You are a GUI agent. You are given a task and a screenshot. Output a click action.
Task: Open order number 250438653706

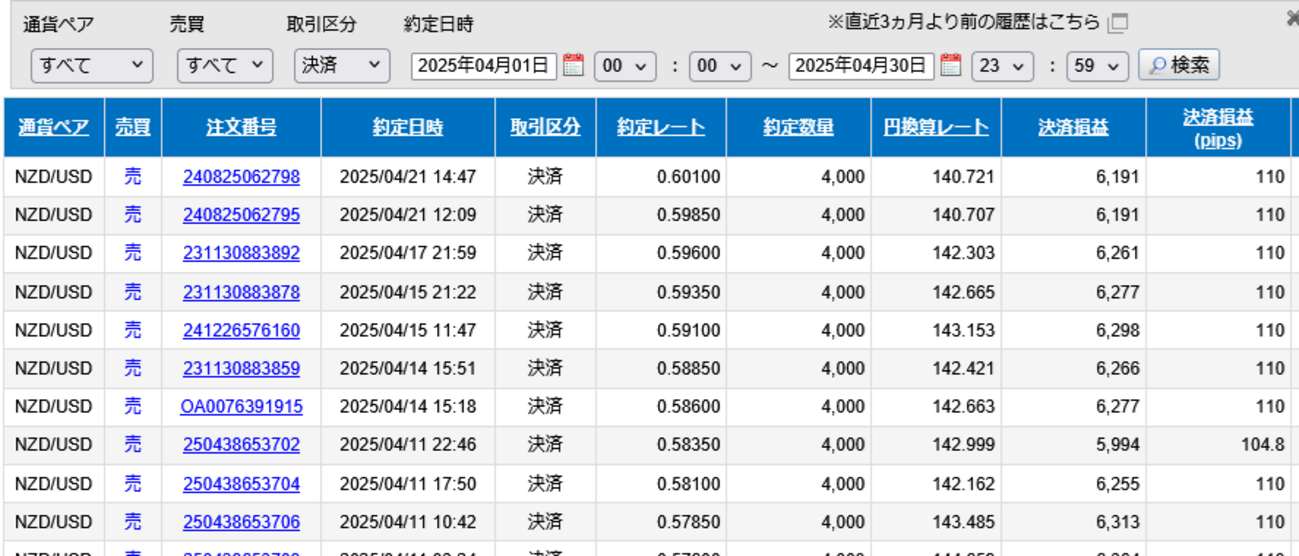(241, 522)
